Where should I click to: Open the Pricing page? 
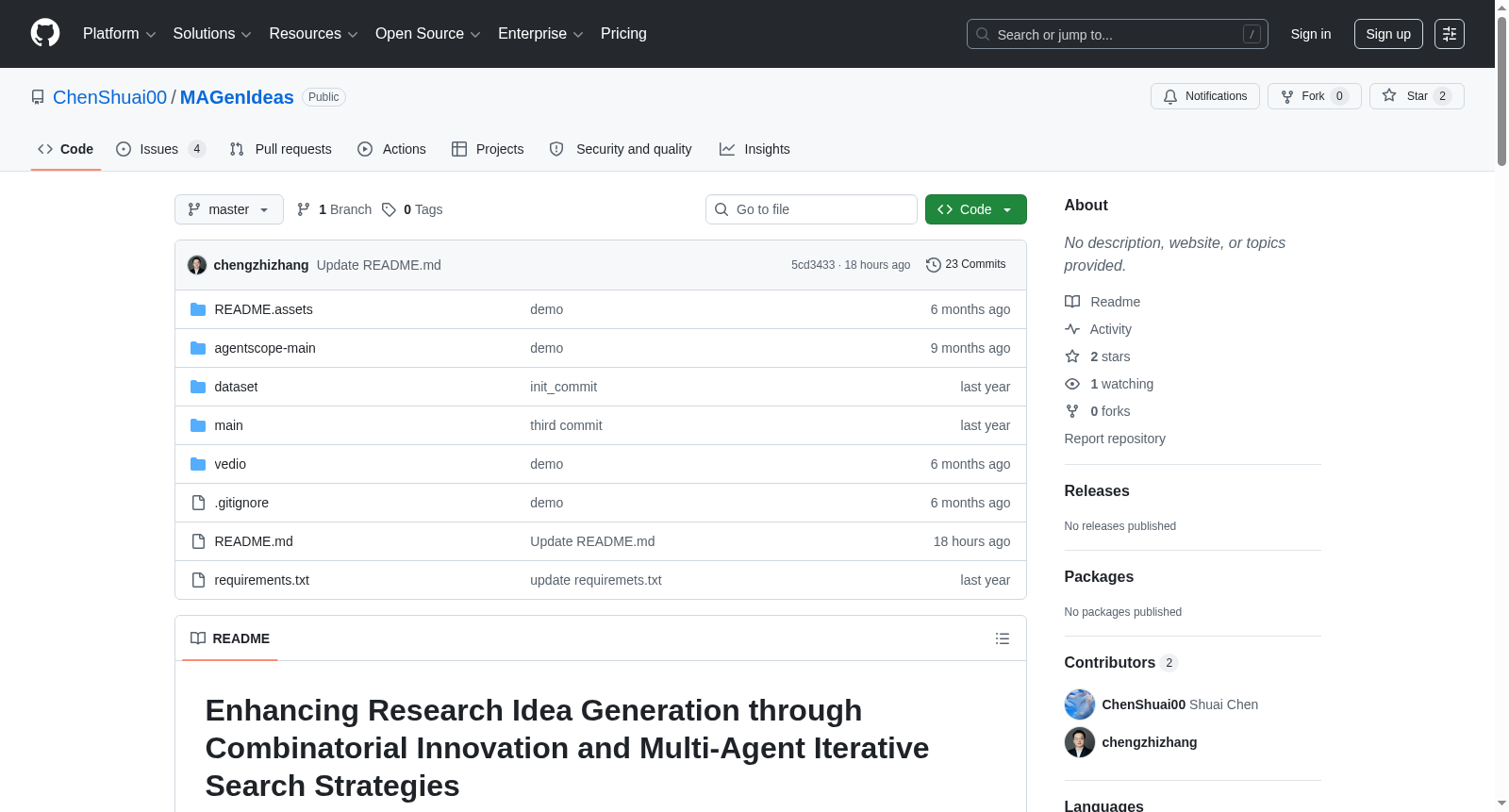click(623, 34)
